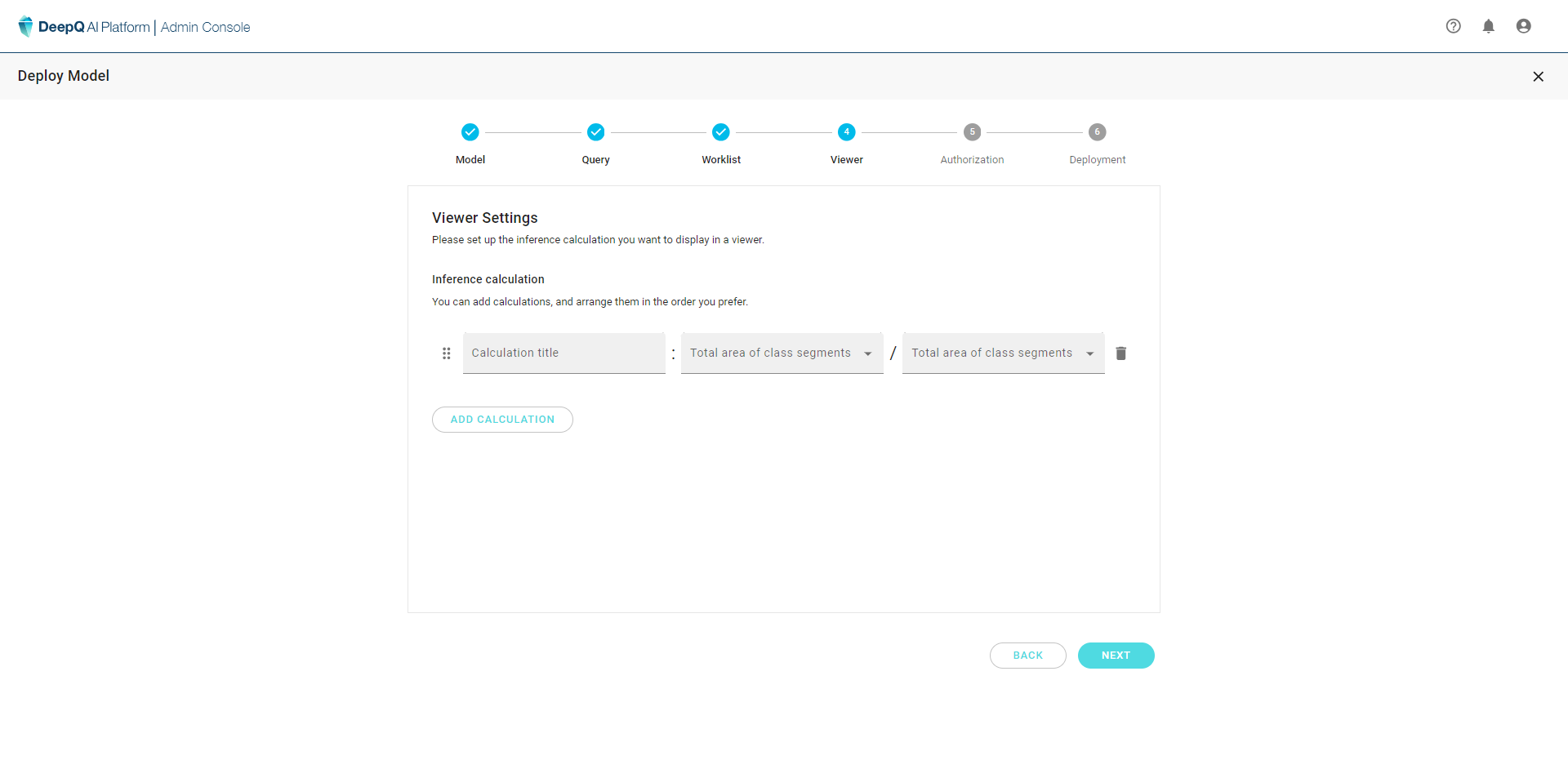Go to completed Worklist step
This screenshot has width=1568, height=778.
pos(720,132)
